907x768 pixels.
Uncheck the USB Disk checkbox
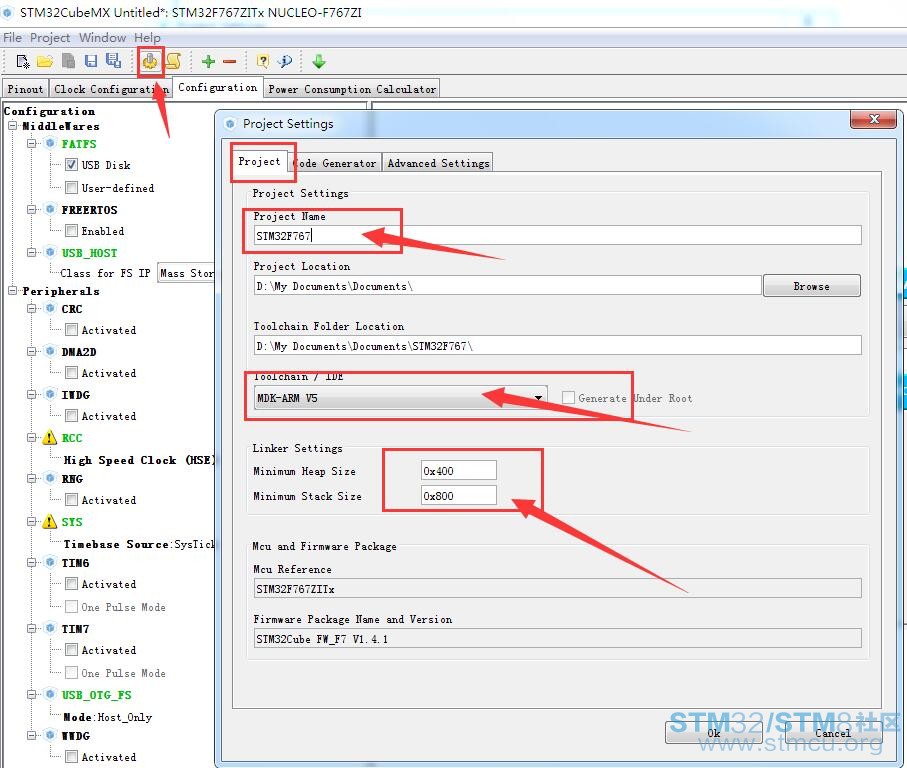point(71,165)
